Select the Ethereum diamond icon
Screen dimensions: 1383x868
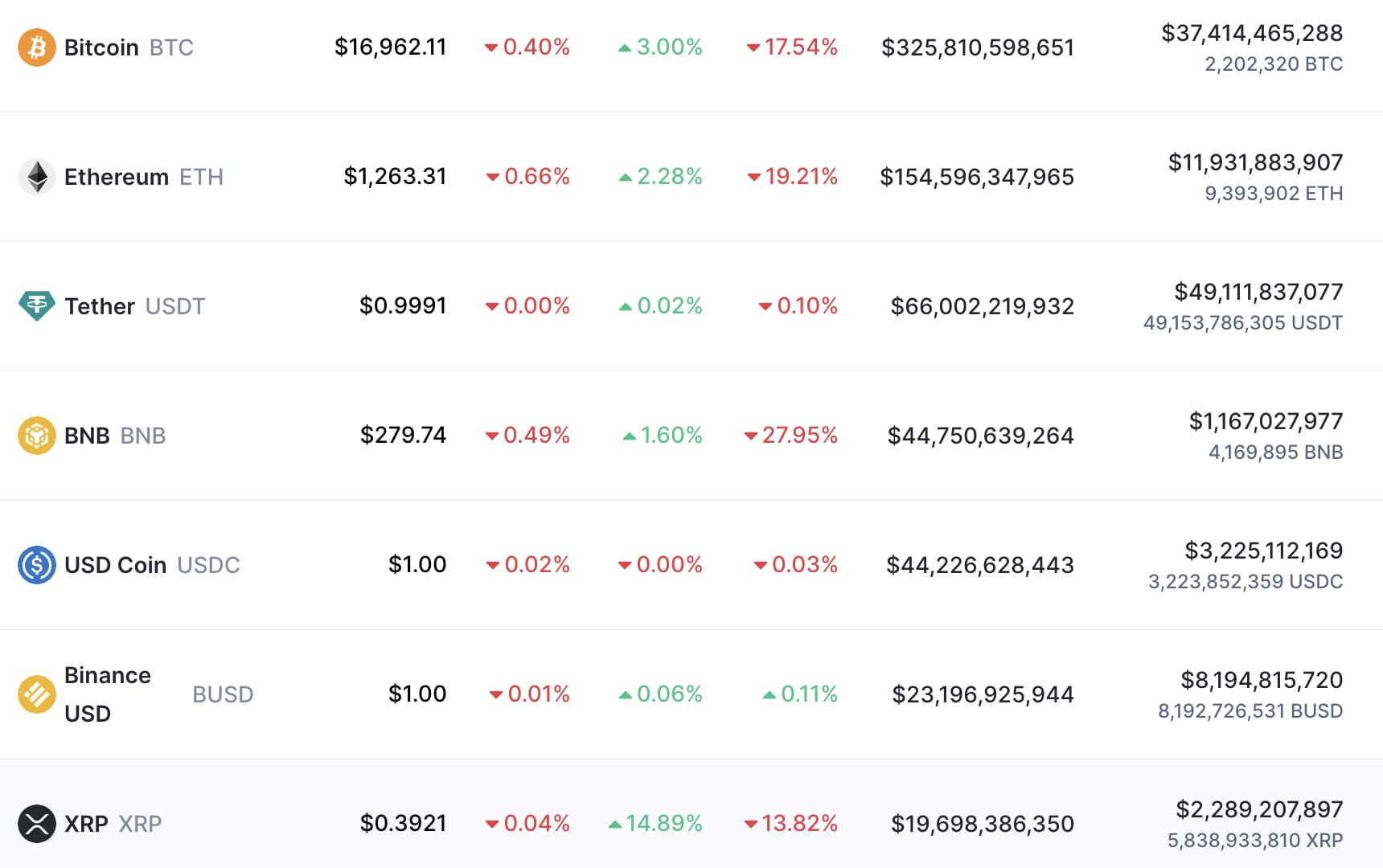pyautogui.click(x=36, y=176)
